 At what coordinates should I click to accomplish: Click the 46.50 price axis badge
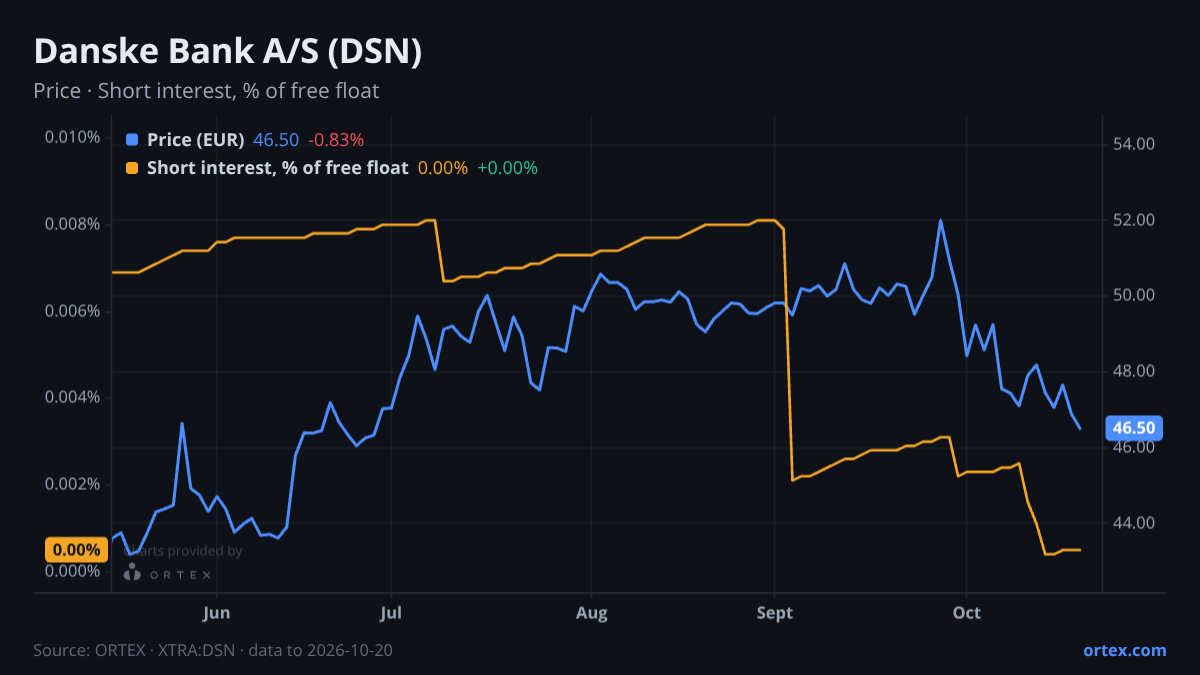[x=1134, y=428]
